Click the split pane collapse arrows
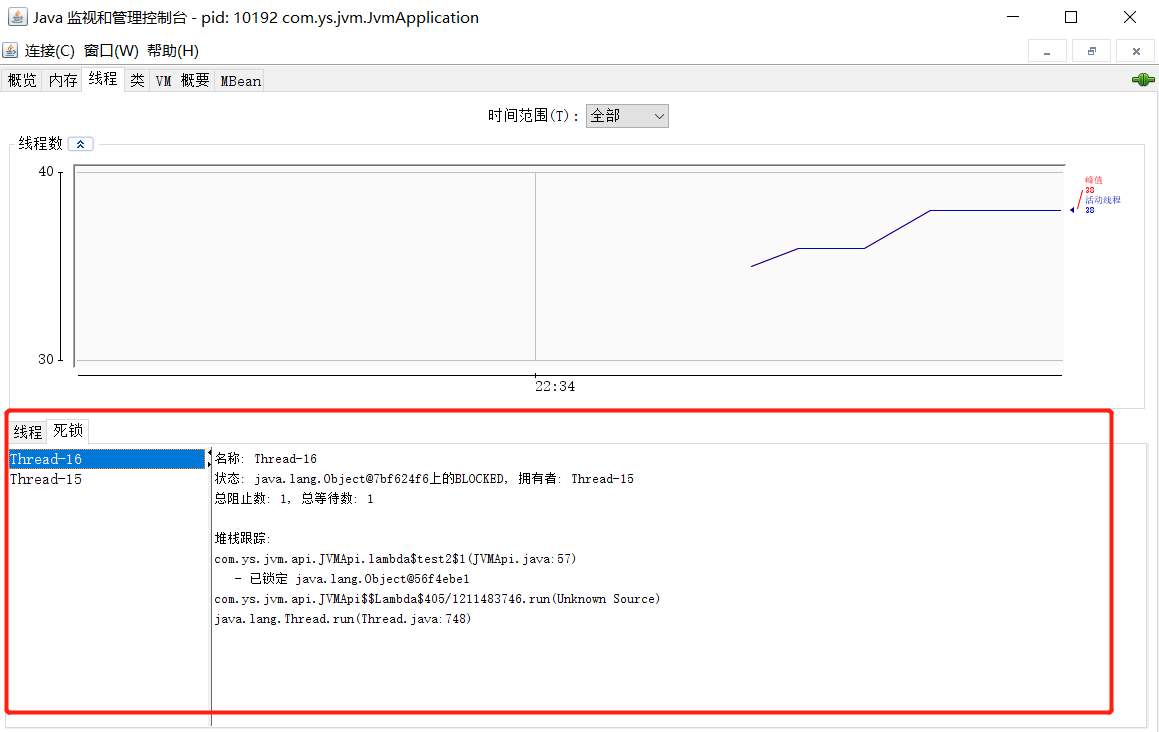This screenshot has height=732, width=1159. click(209, 458)
